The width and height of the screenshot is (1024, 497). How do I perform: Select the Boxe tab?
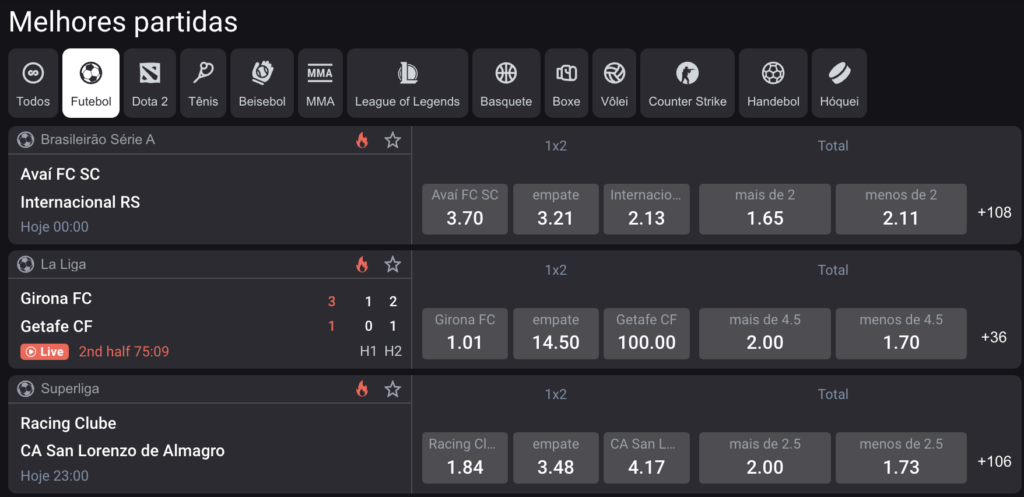point(566,83)
